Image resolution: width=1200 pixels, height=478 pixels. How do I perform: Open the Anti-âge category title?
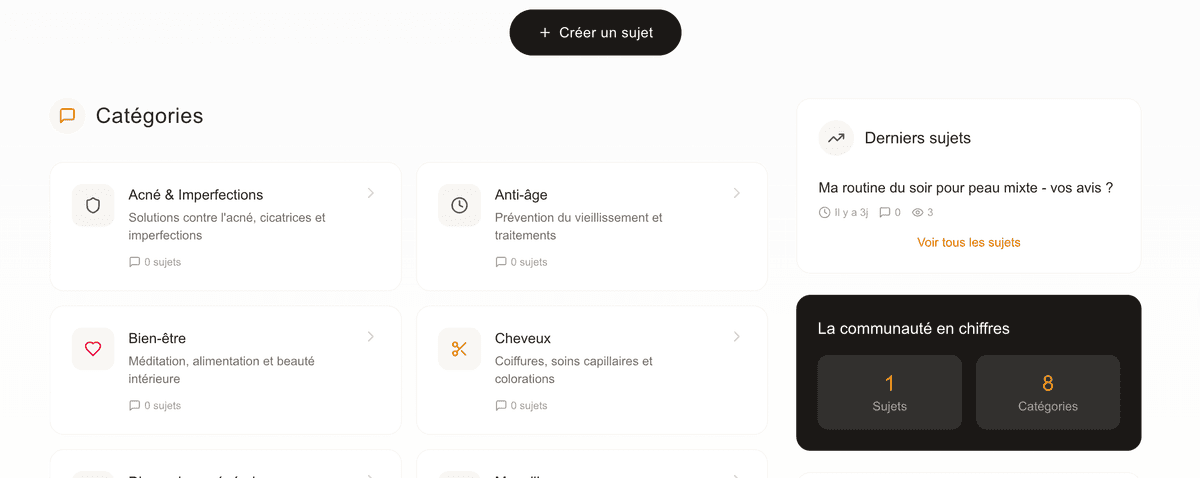click(521, 195)
